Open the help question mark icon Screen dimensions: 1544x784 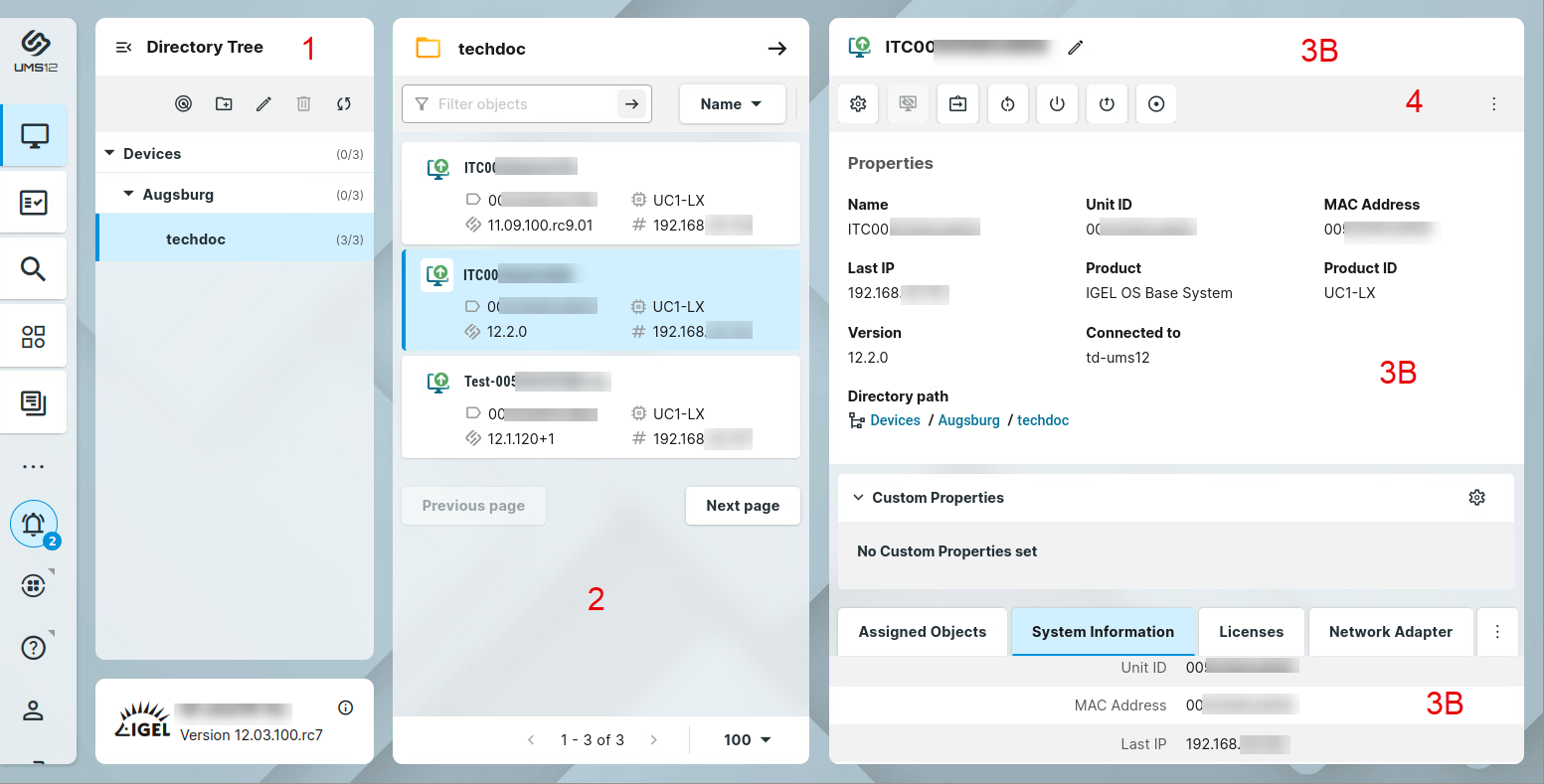coord(34,648)
